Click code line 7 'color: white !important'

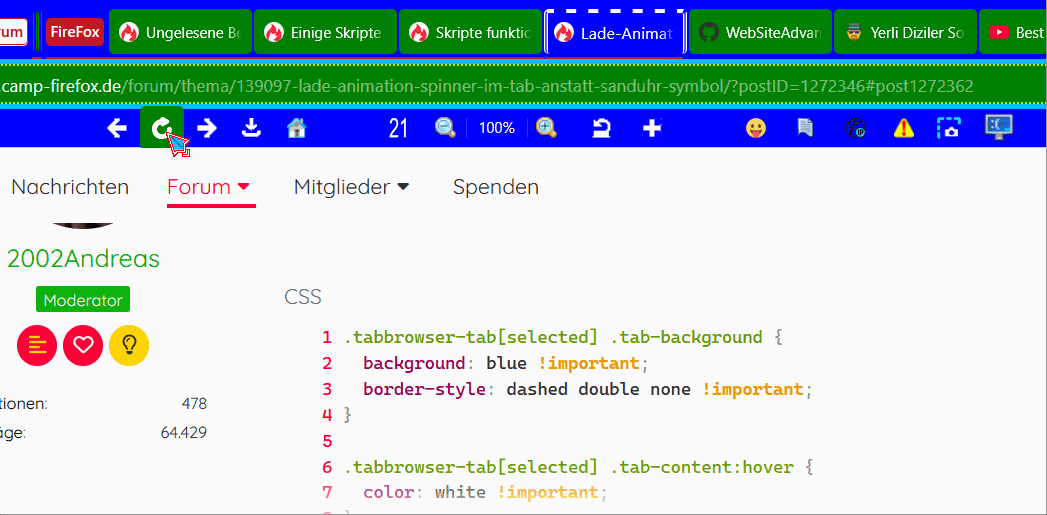[486, 493]
